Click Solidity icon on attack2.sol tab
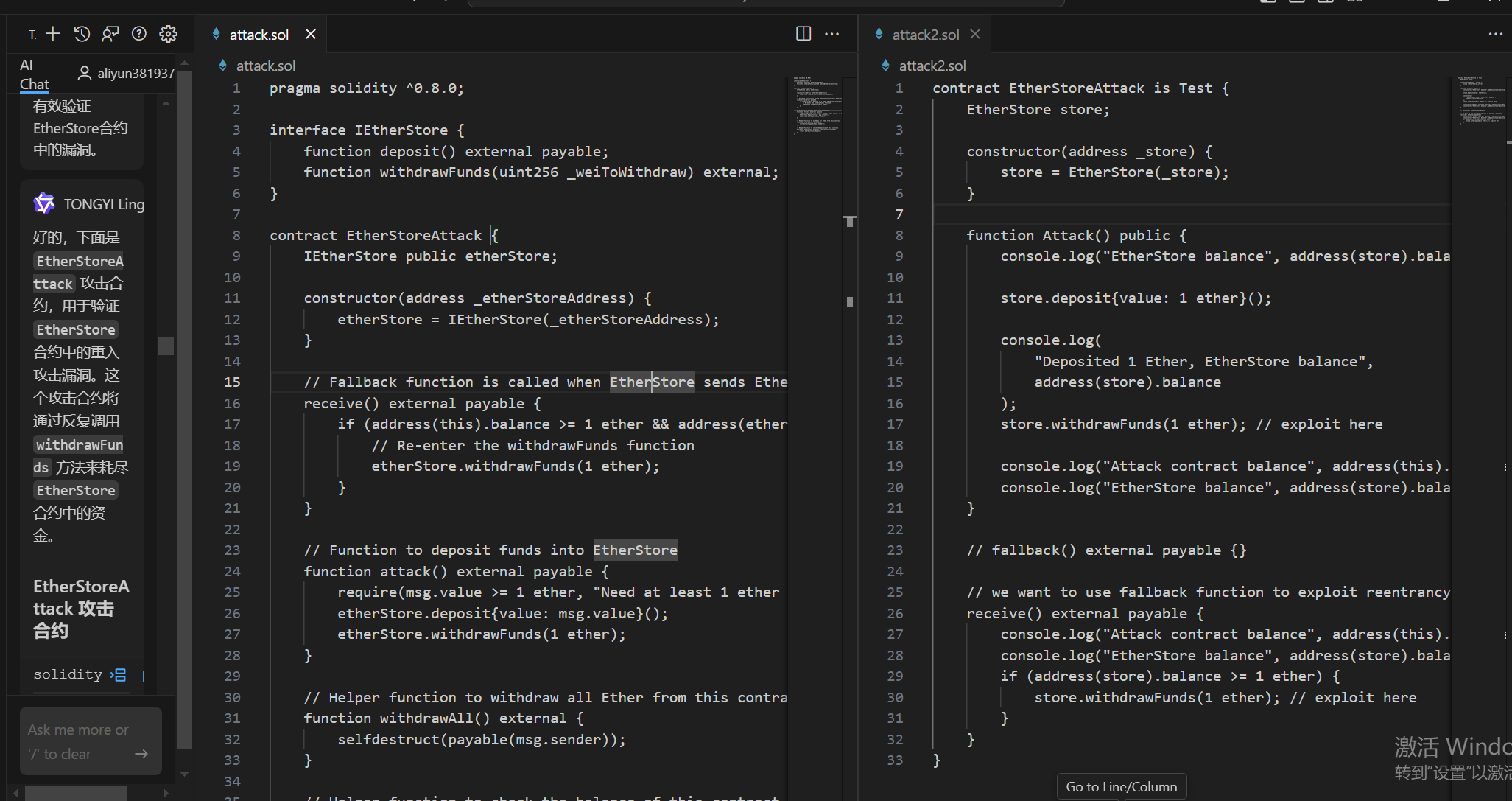Viewport: 1512px width, 801px height. pyautogui.click(x=879, y=34)
